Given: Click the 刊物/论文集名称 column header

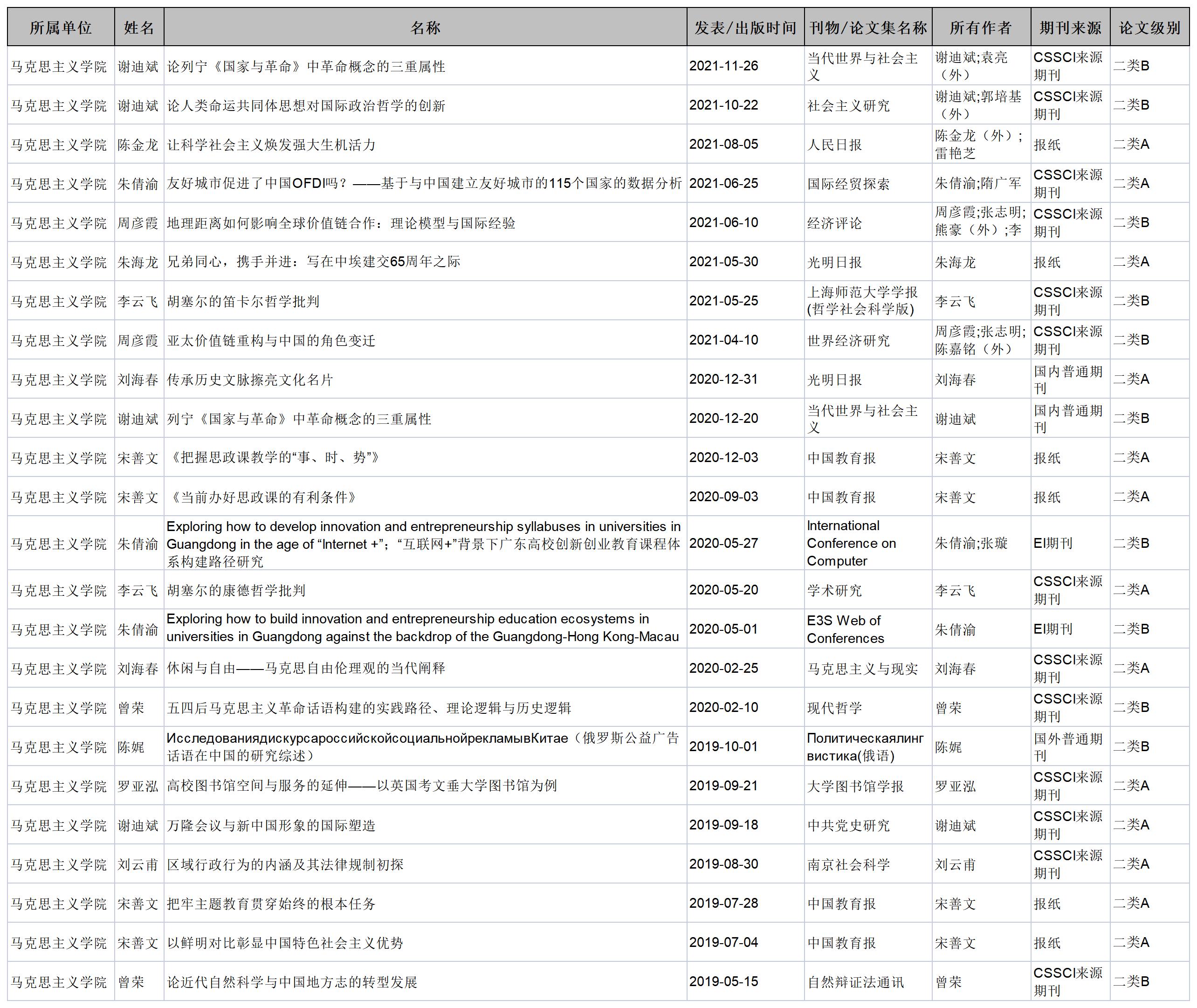Looking at the screenshot, I should click(x=867, y=28).
